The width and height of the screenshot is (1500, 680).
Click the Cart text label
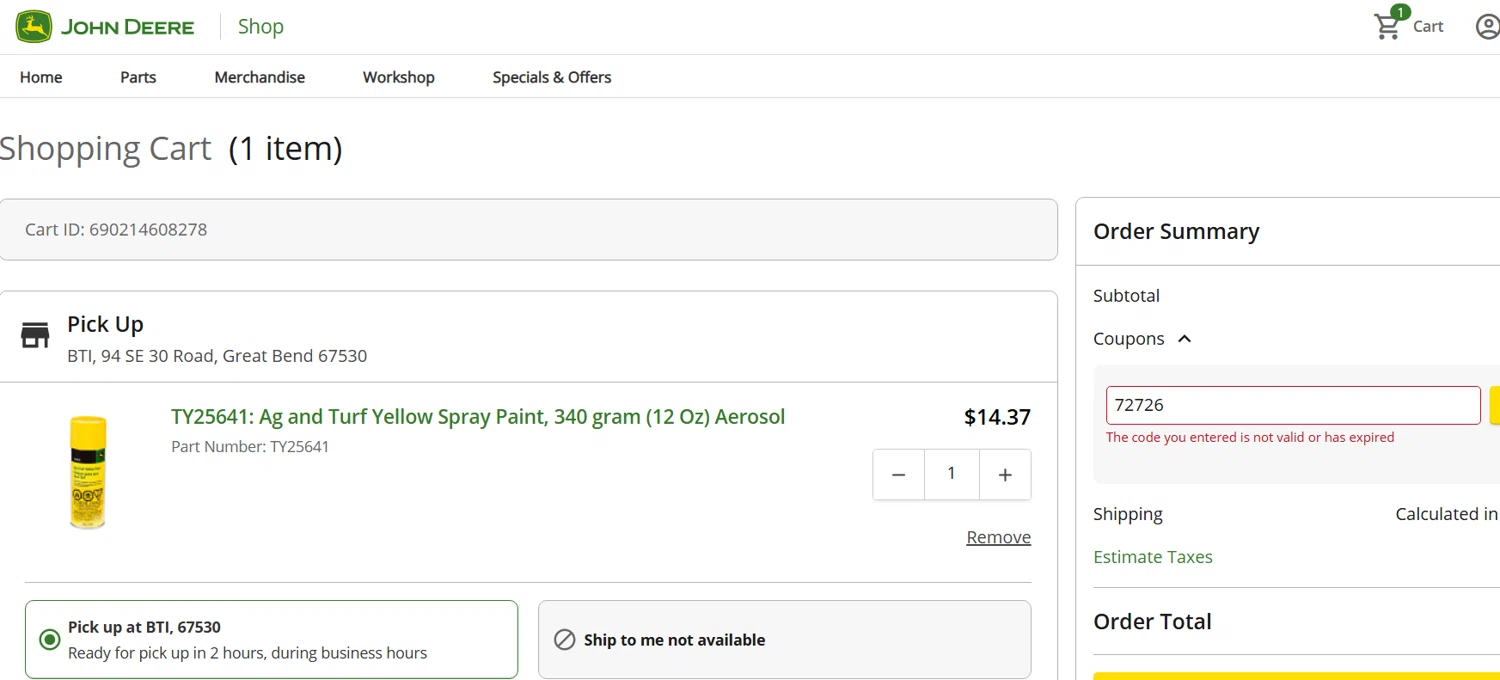pyautogui.click(x=1428, y=27)
